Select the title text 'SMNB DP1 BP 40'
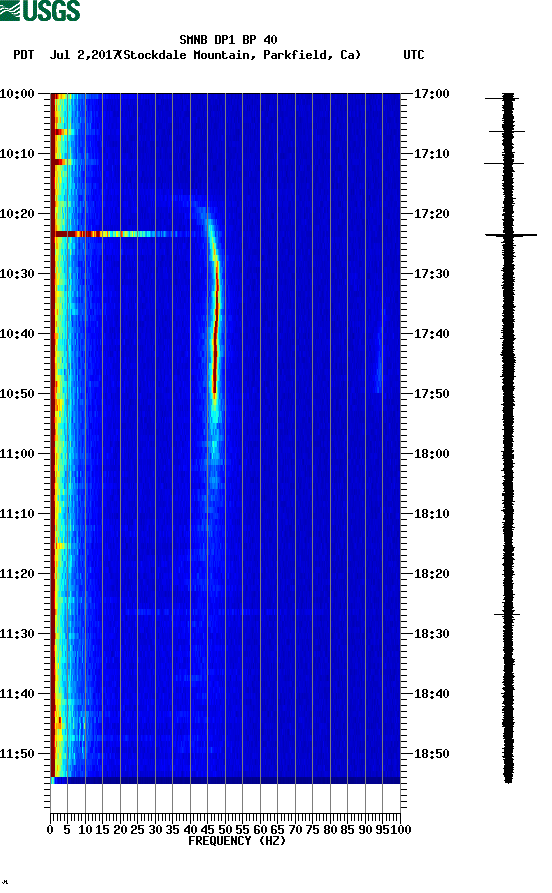The height and width of the screenshot is (893, 552). point(228,40)
